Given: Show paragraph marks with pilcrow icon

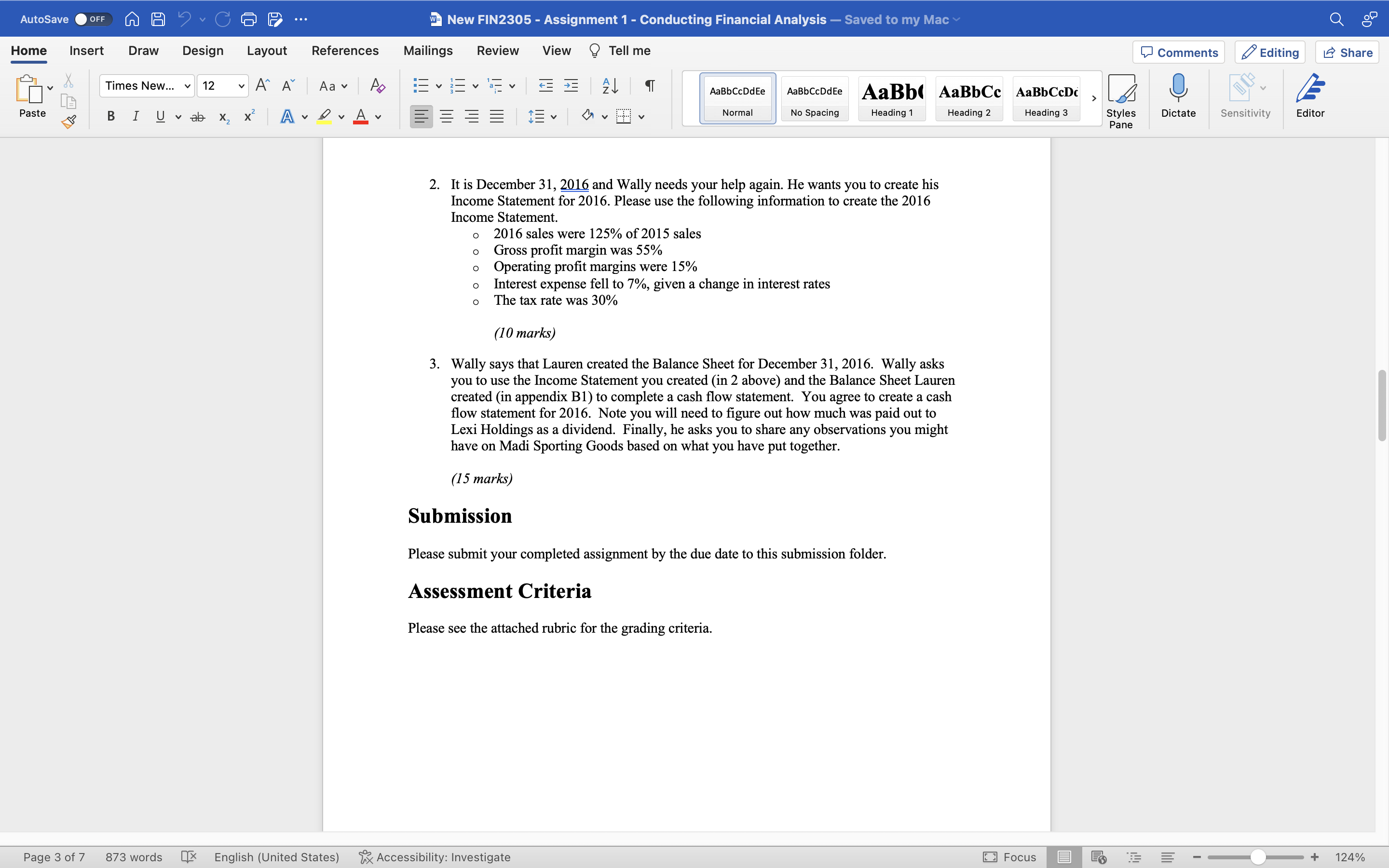Looking at the screenshot, I should click(649, 86).
